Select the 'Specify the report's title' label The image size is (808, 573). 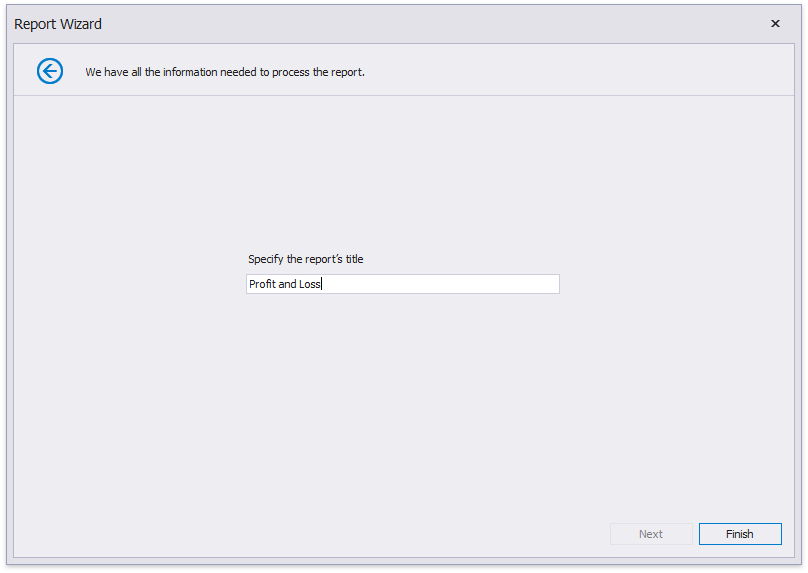tap(305, 259)
